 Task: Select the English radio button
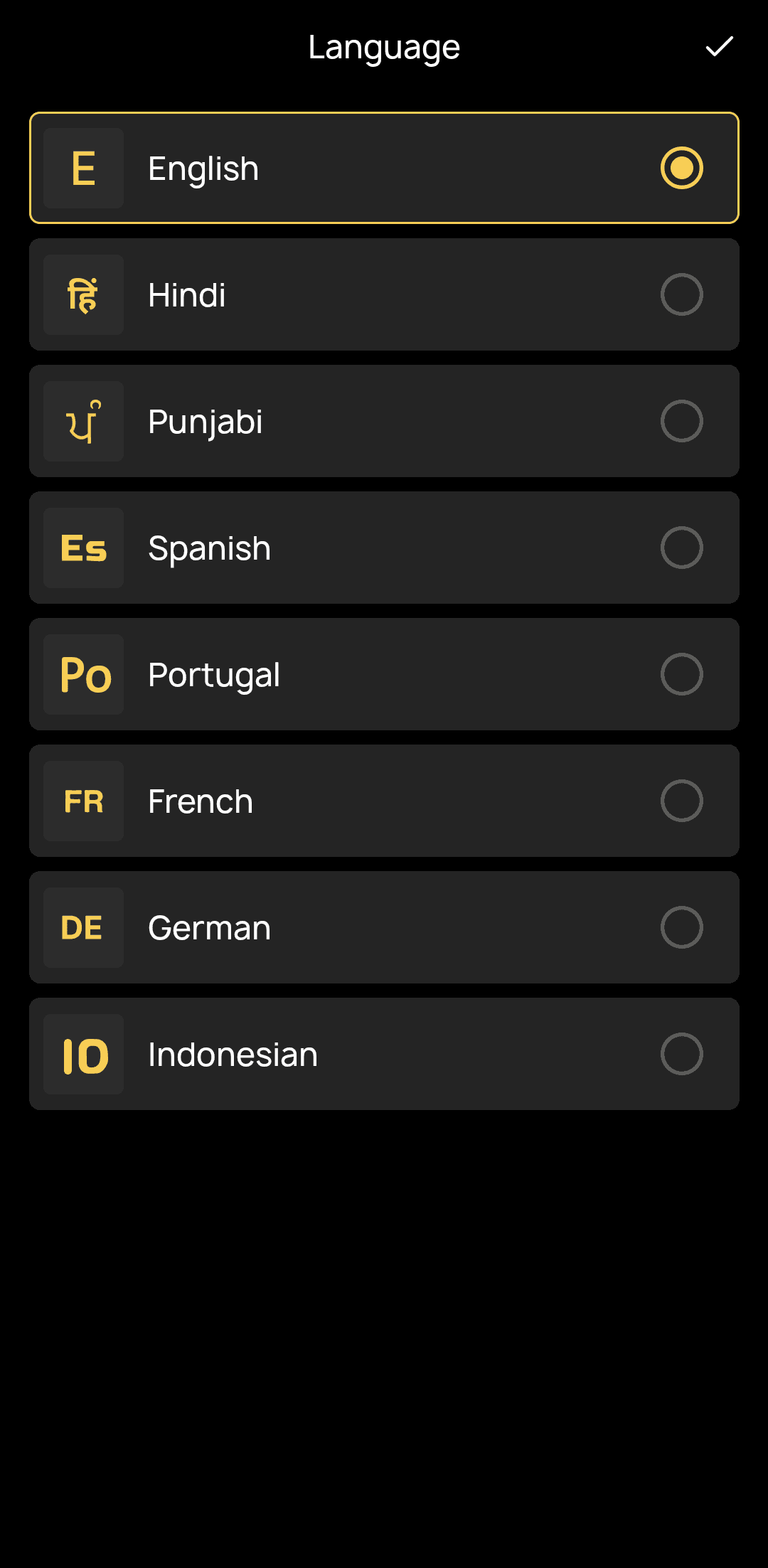pos(681,168)
